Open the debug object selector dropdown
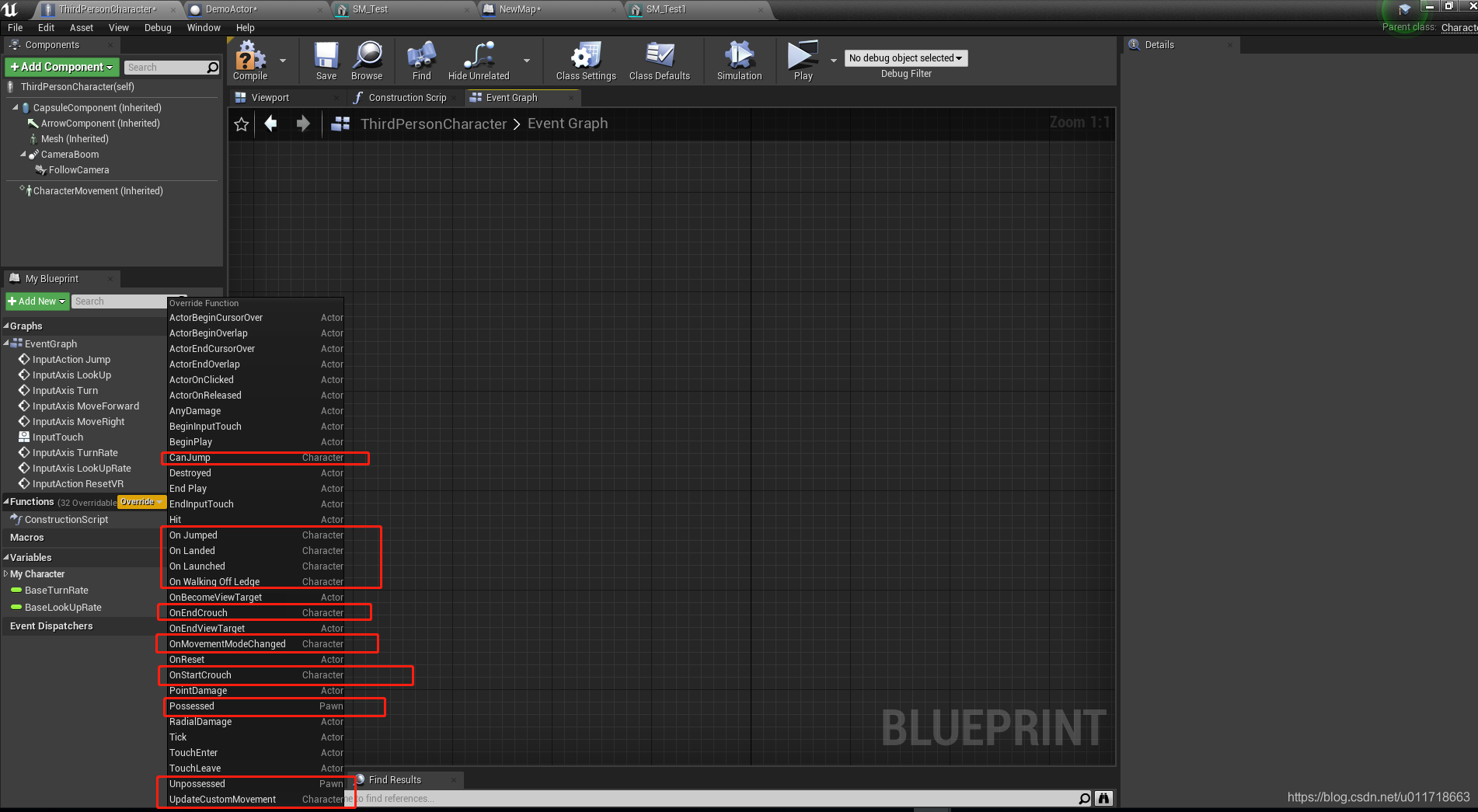The height and width of the screenshot is (812, 1478). (906, 58)
